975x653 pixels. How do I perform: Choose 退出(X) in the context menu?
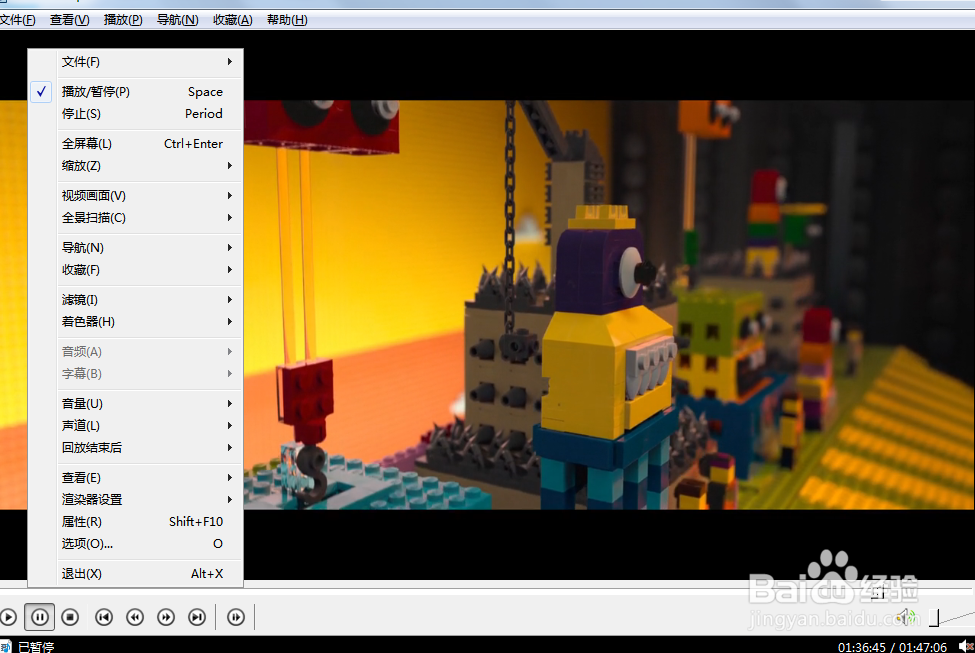point(136,573)
